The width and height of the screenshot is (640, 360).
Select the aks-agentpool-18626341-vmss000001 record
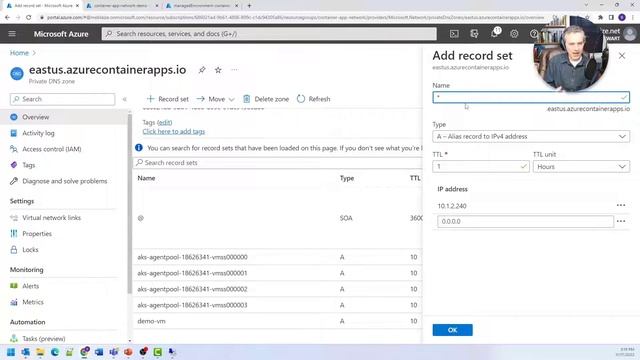tap(192, 273)
